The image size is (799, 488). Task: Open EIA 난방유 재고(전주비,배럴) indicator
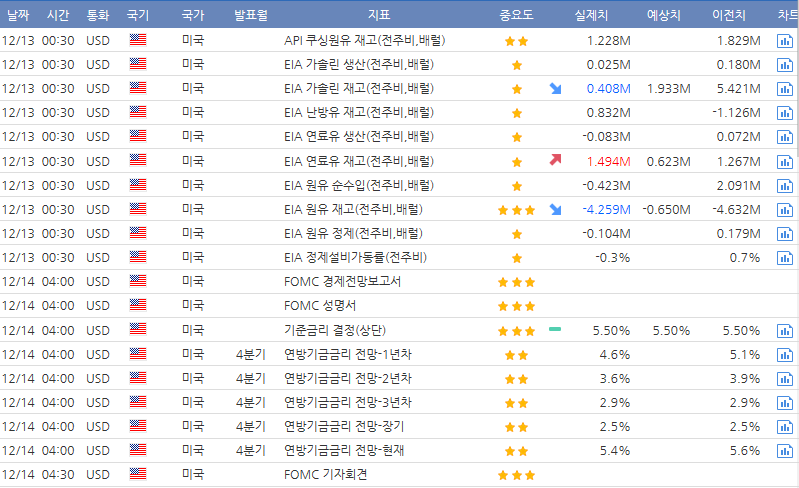[x=359, y=113]
